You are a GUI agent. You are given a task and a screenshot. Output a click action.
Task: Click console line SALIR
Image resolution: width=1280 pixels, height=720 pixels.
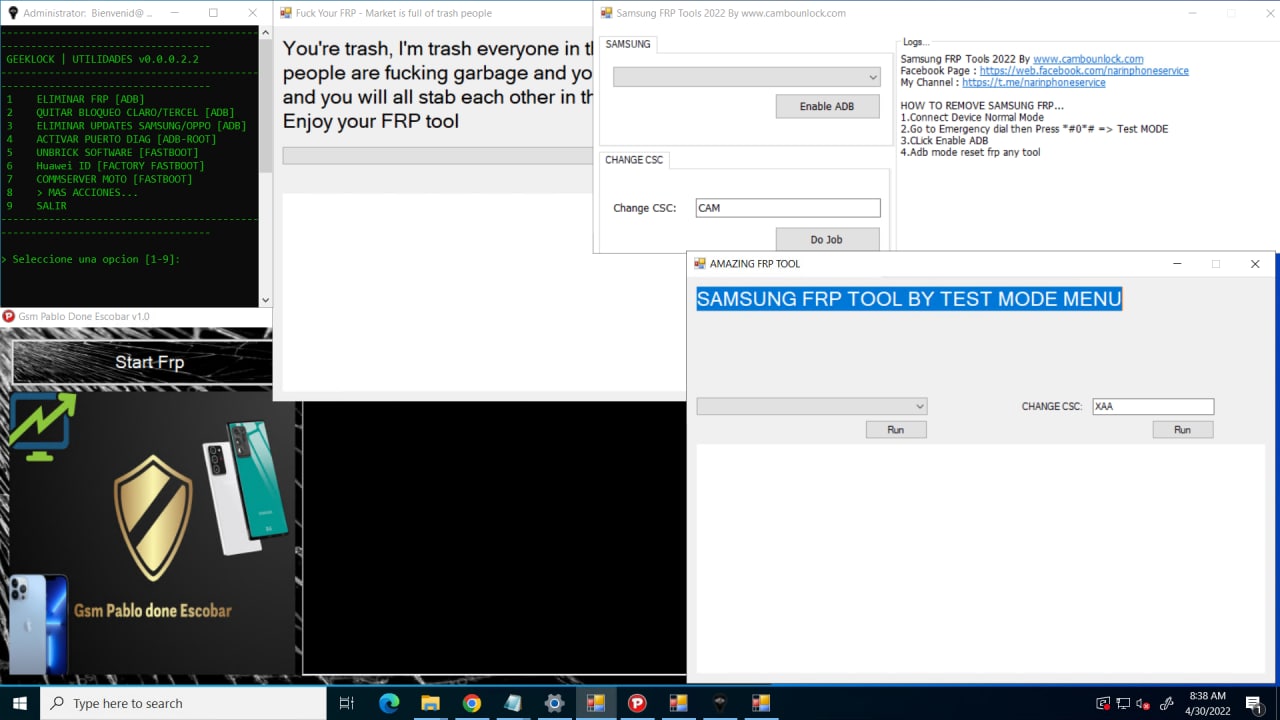(x=52, y=206)
